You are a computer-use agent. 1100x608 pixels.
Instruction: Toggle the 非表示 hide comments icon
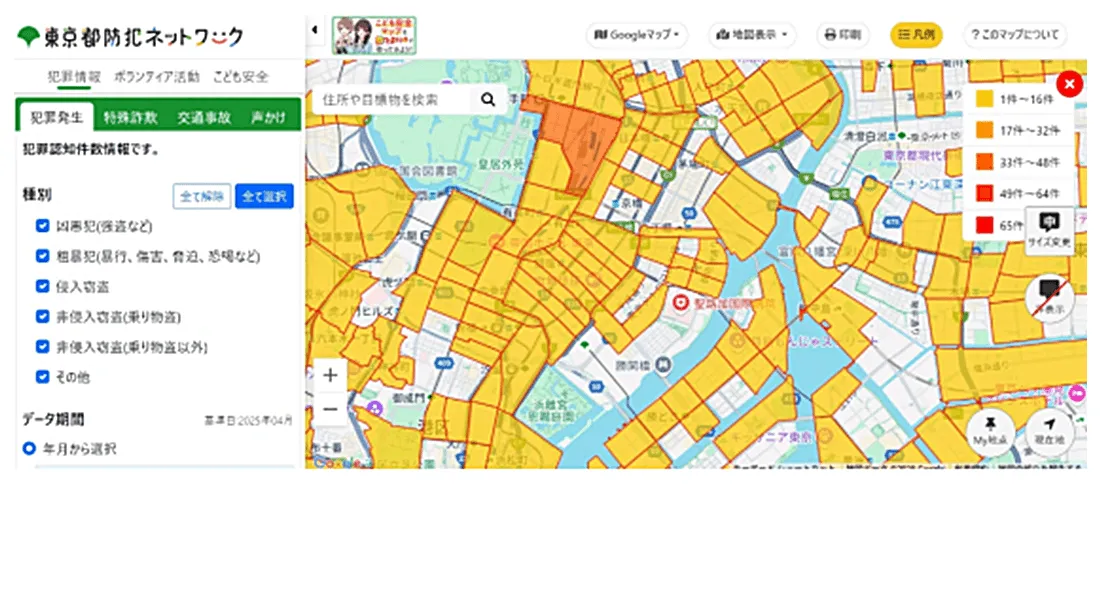[1049, 295]
